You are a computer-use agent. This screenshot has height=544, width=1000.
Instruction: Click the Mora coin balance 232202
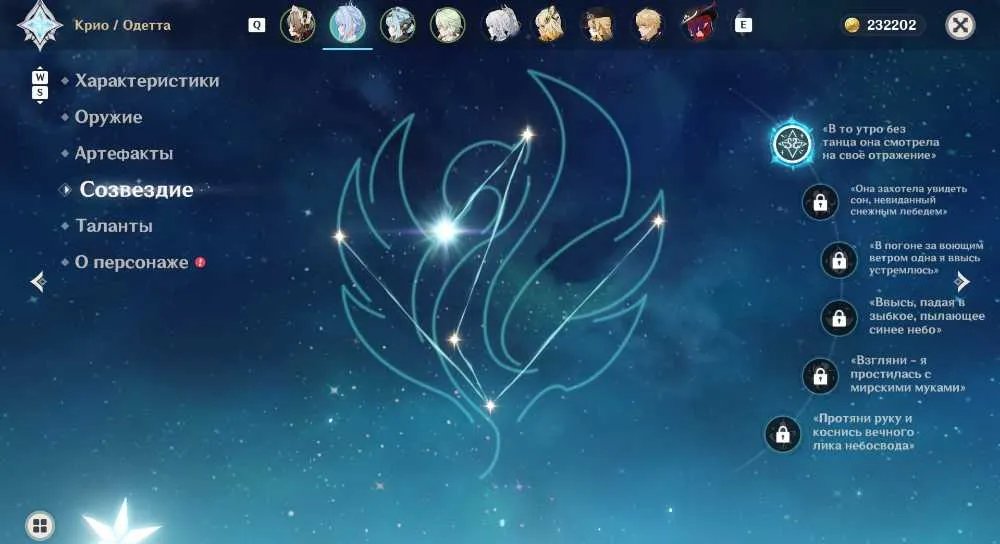[x=881, y=25]
